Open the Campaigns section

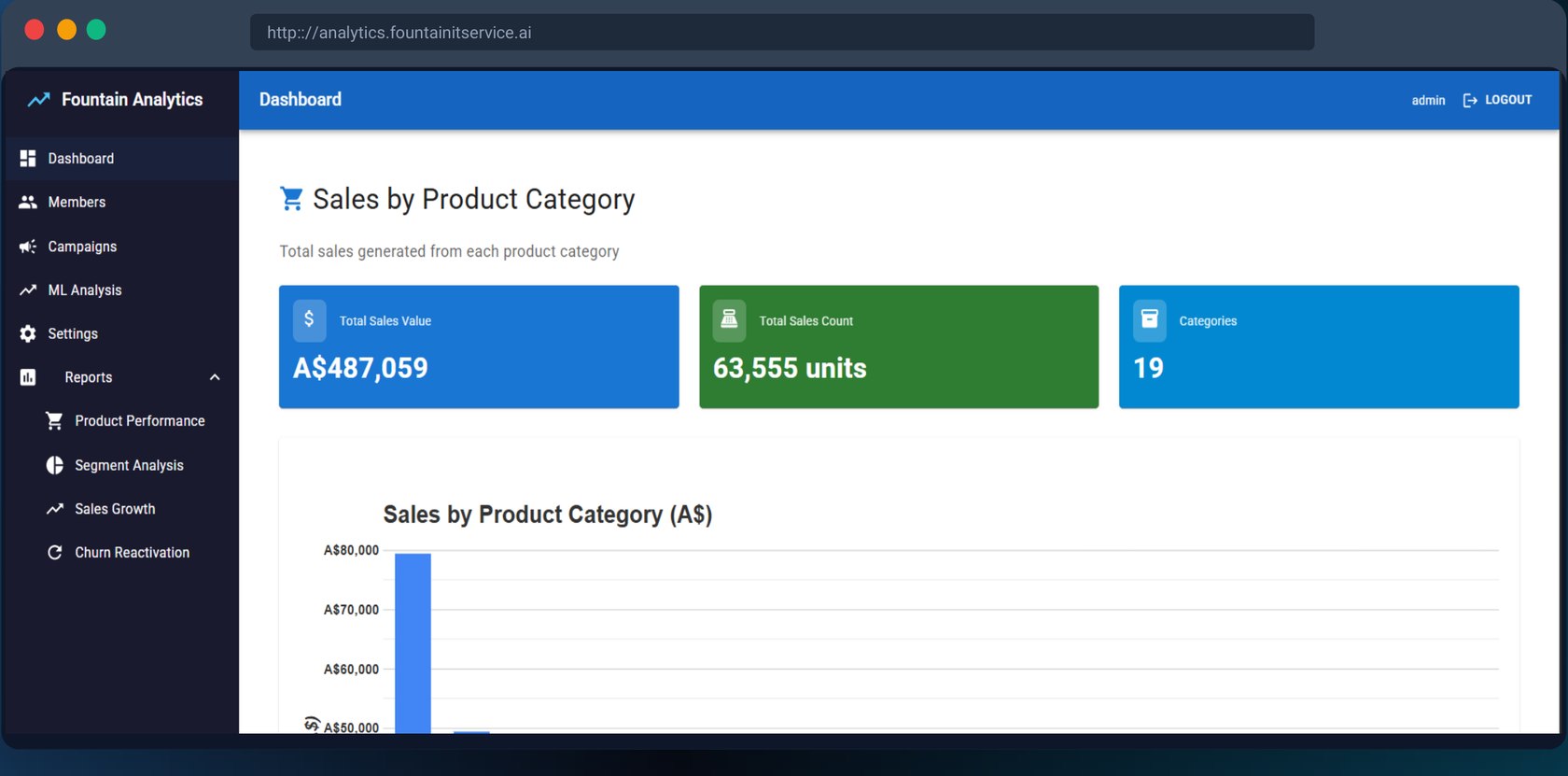119,247
